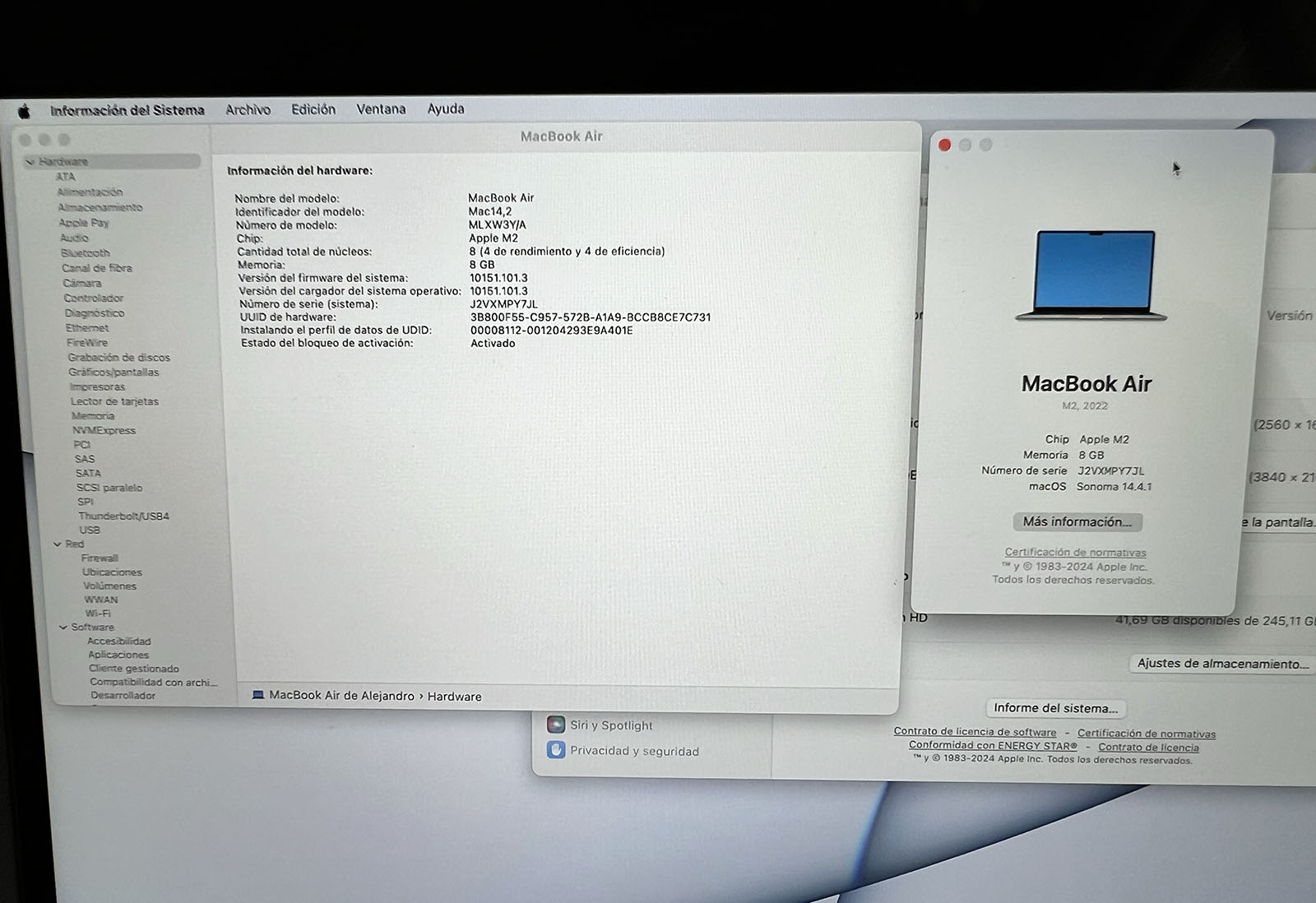Open the Archivo menu

click(248, 109)
